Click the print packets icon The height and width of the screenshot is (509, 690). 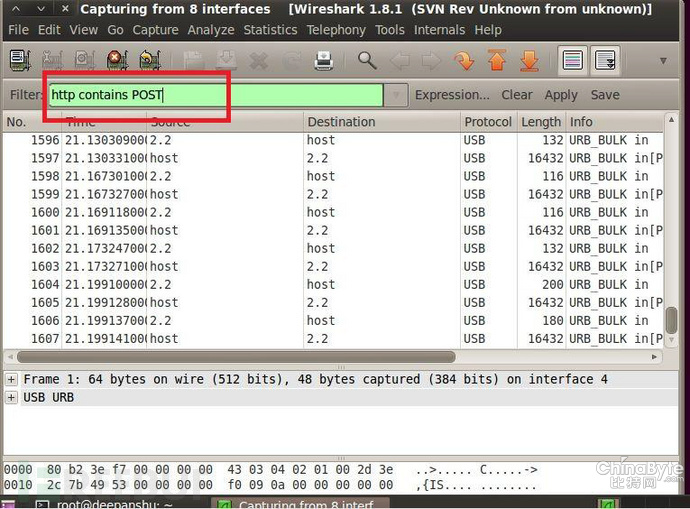coord(323,61)
